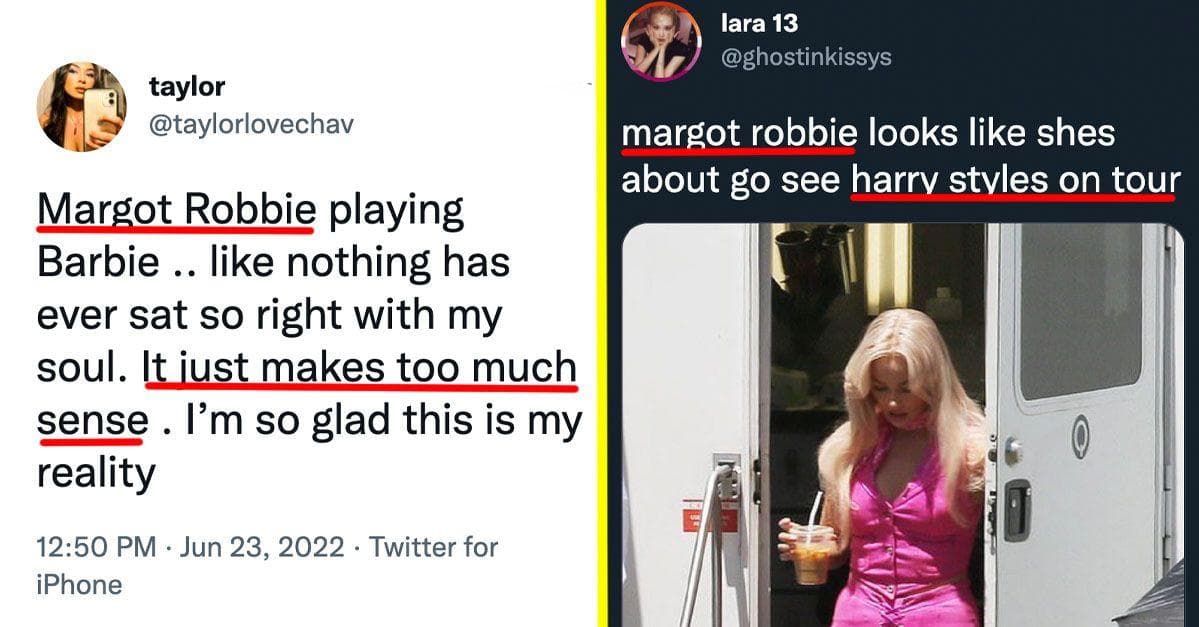Click the word "Barbie" in taylor's tweet
This screenshot has height=627, width=1199.
click(98, 263)
